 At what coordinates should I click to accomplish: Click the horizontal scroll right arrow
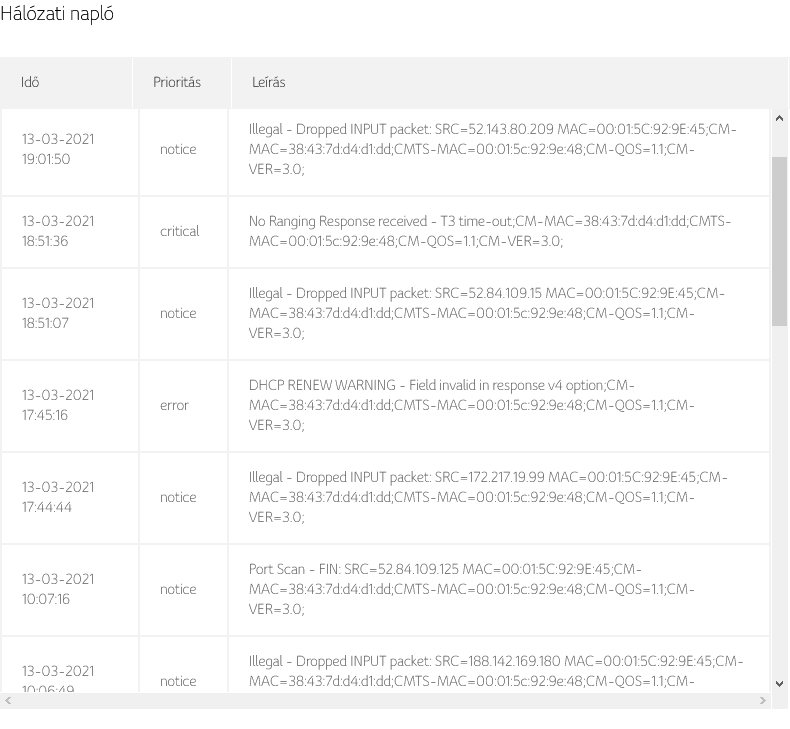[x=763, y=701]
